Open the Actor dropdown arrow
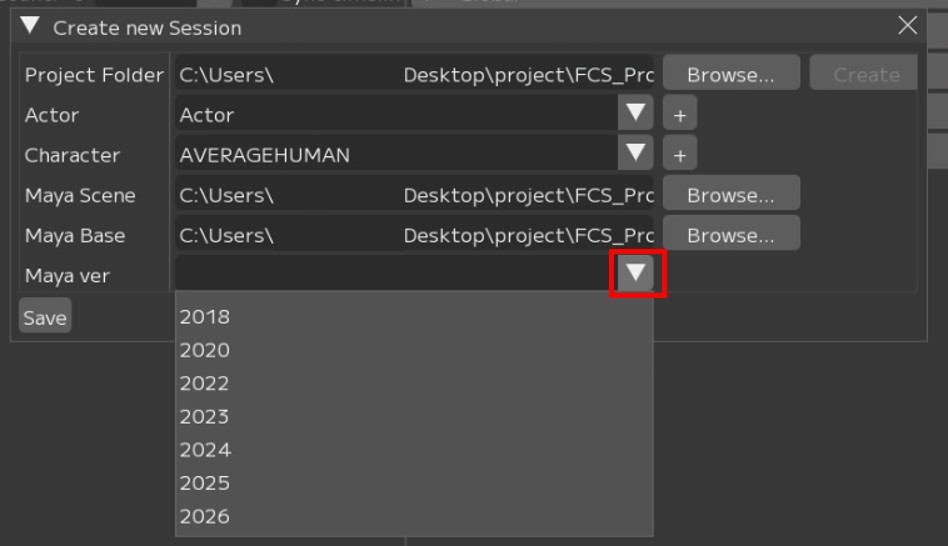This screenshot has width=948, height=546. (635, 114)
